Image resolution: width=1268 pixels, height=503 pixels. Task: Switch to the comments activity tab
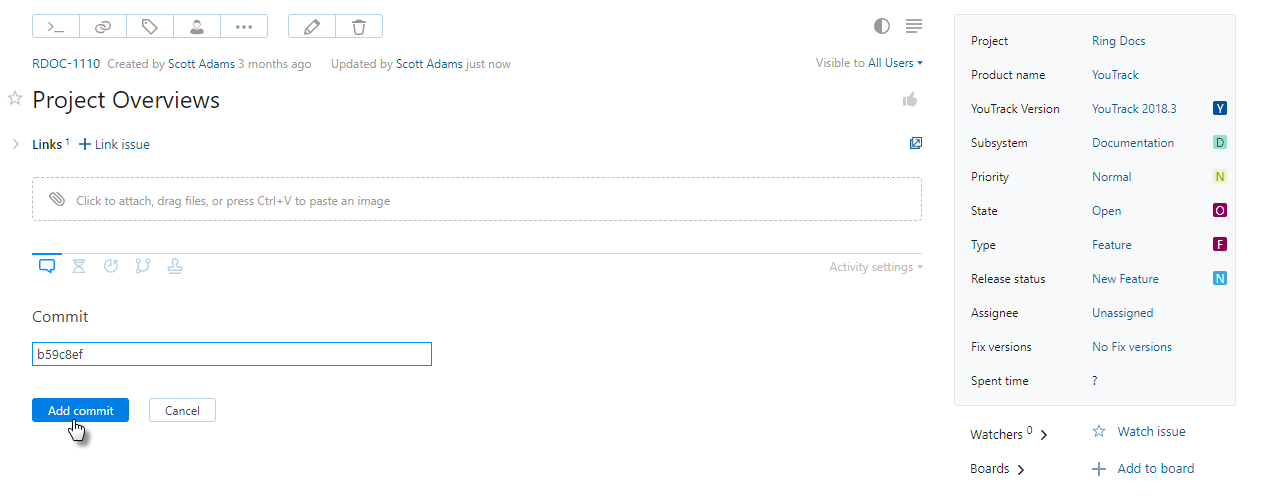point(47,266)
